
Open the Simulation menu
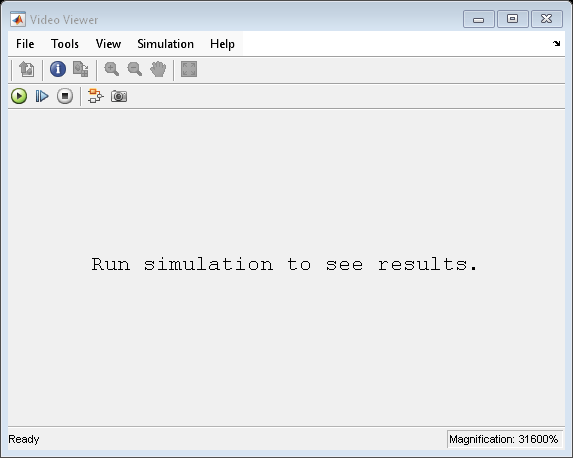click(x=166, y=44)
